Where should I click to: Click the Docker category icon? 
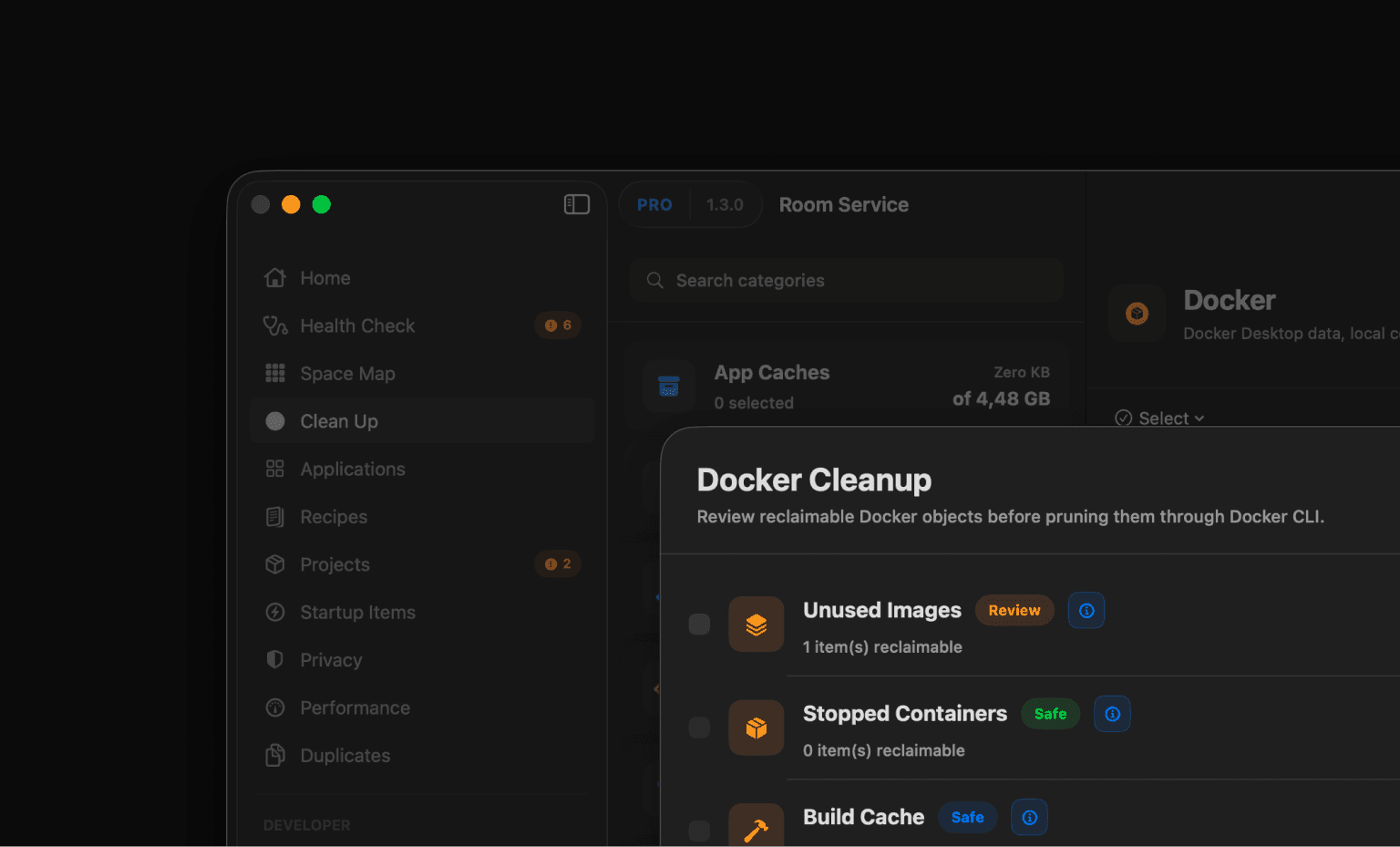(x=1137, y=314)
